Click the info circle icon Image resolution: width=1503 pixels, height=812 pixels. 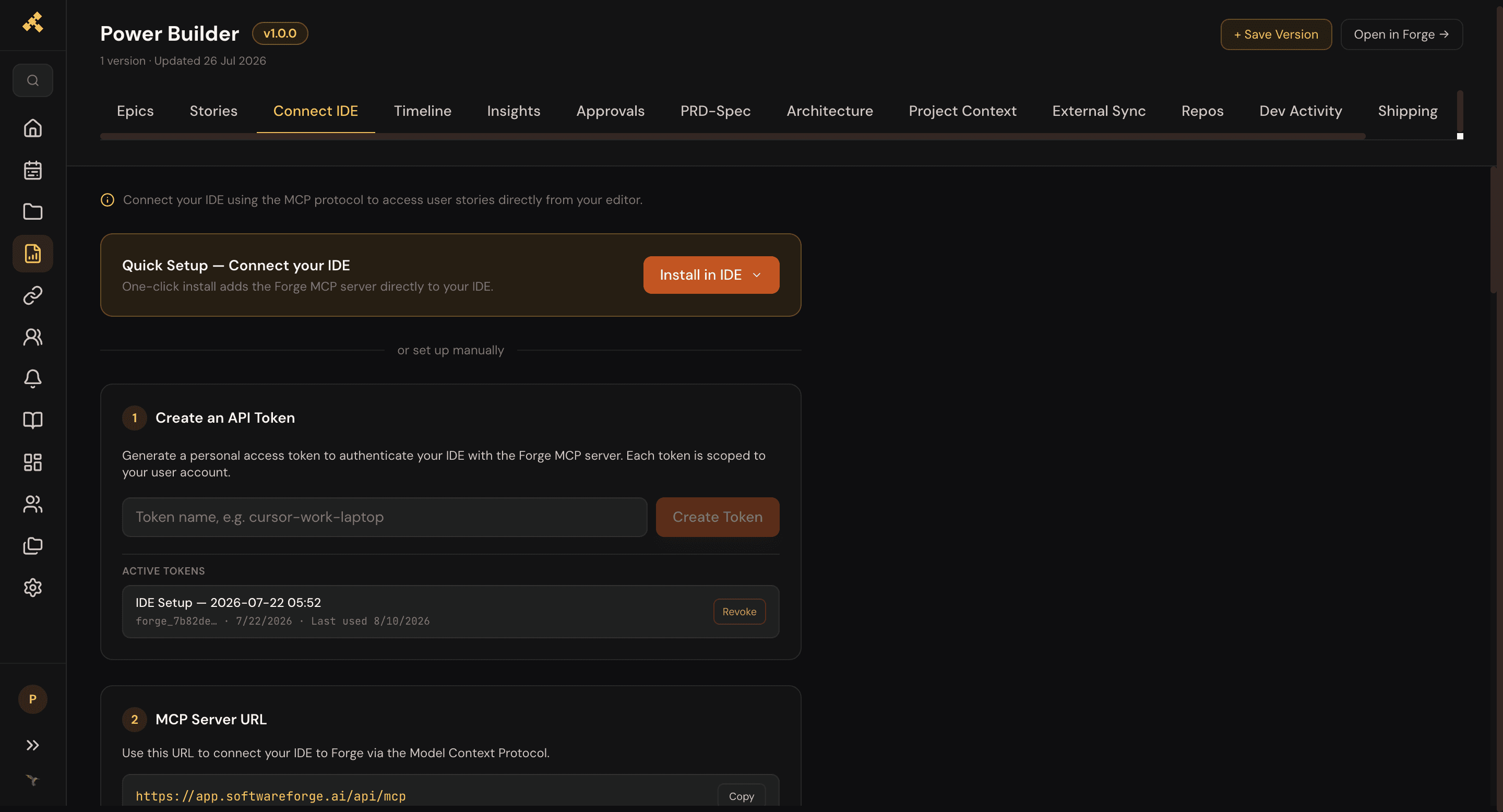click(x=108, y=199)
